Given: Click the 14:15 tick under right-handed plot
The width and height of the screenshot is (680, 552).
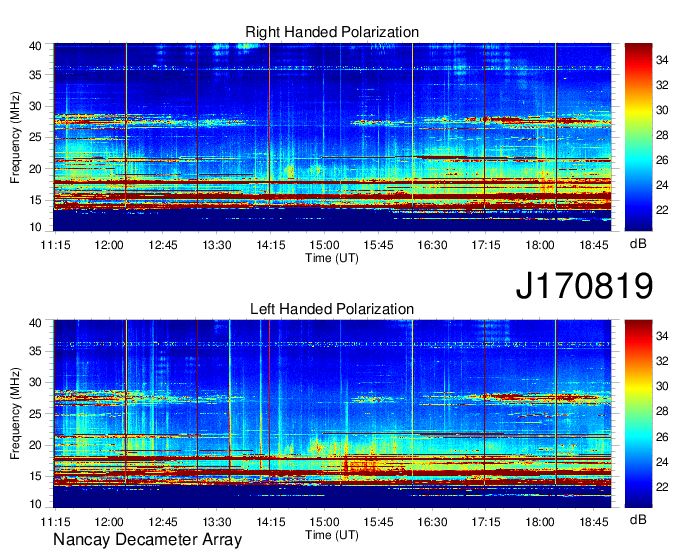Looking at the screenshot, I should point(271,245).
